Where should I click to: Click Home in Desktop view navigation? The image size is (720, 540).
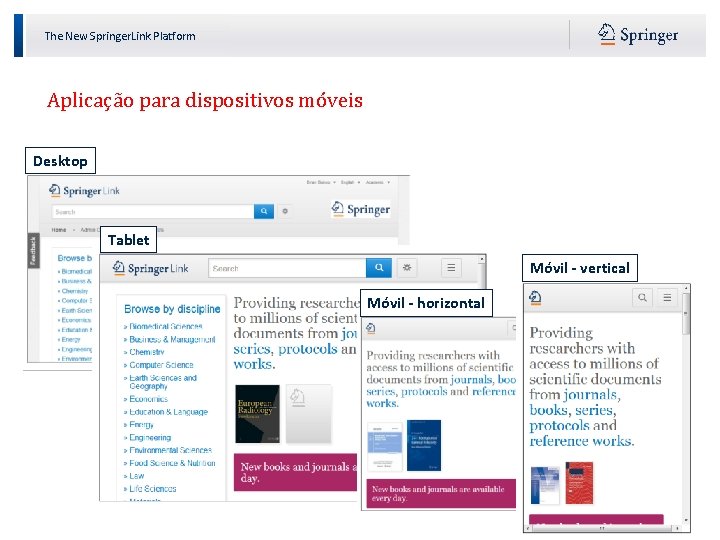point(59,230)
